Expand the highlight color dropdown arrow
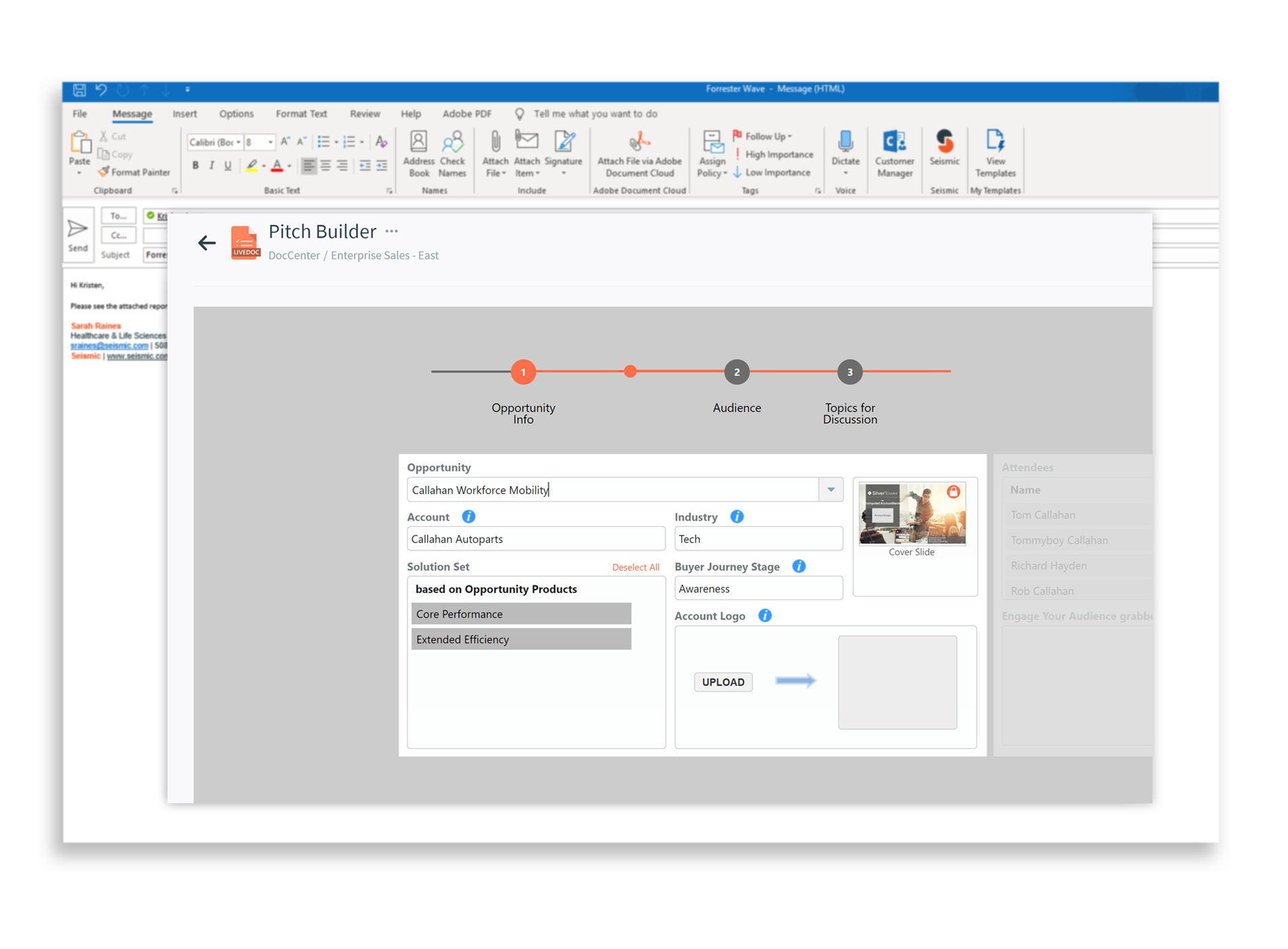Viewport: 1288px width, 949px height. pos(264,166)
